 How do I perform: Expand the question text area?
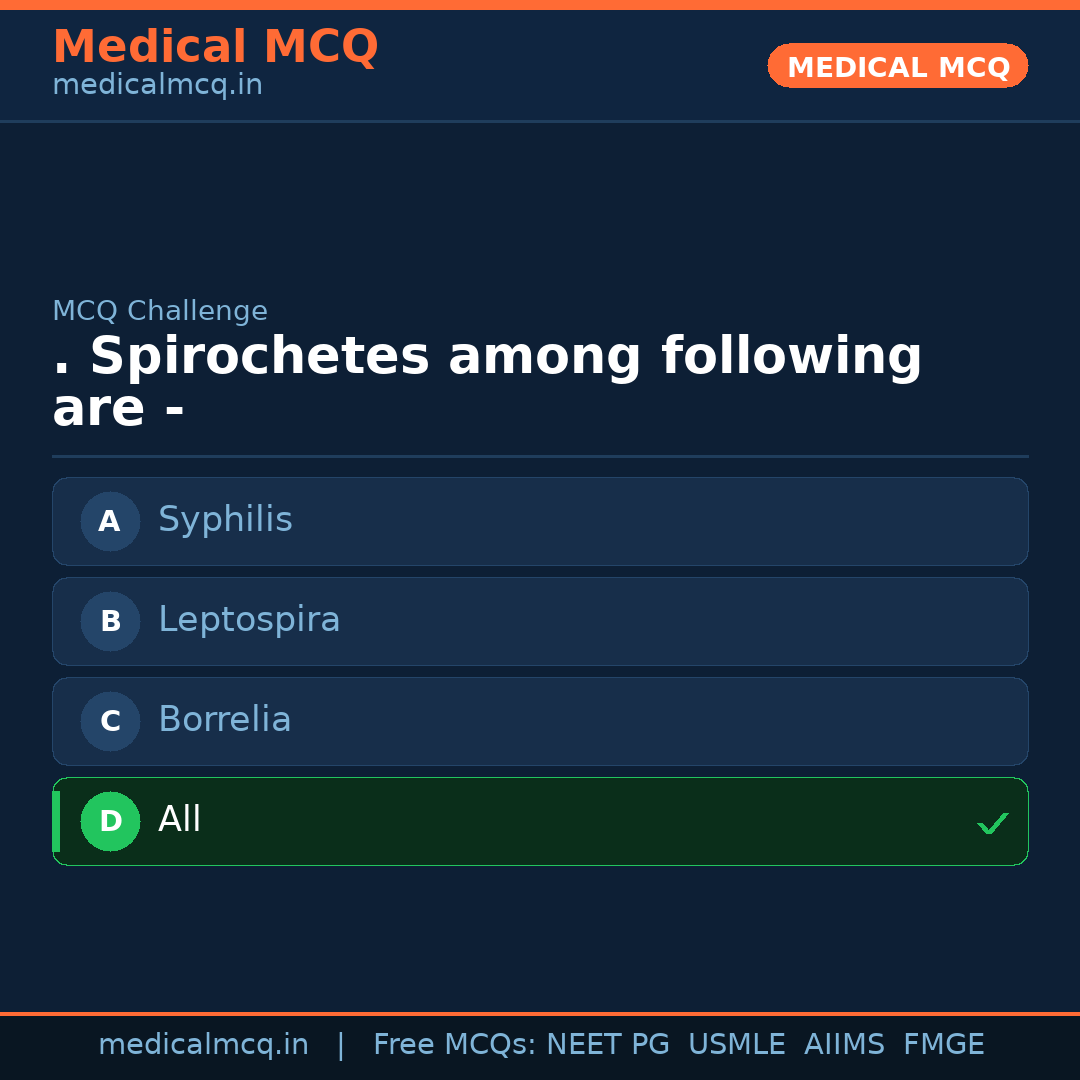coord(486,380)
